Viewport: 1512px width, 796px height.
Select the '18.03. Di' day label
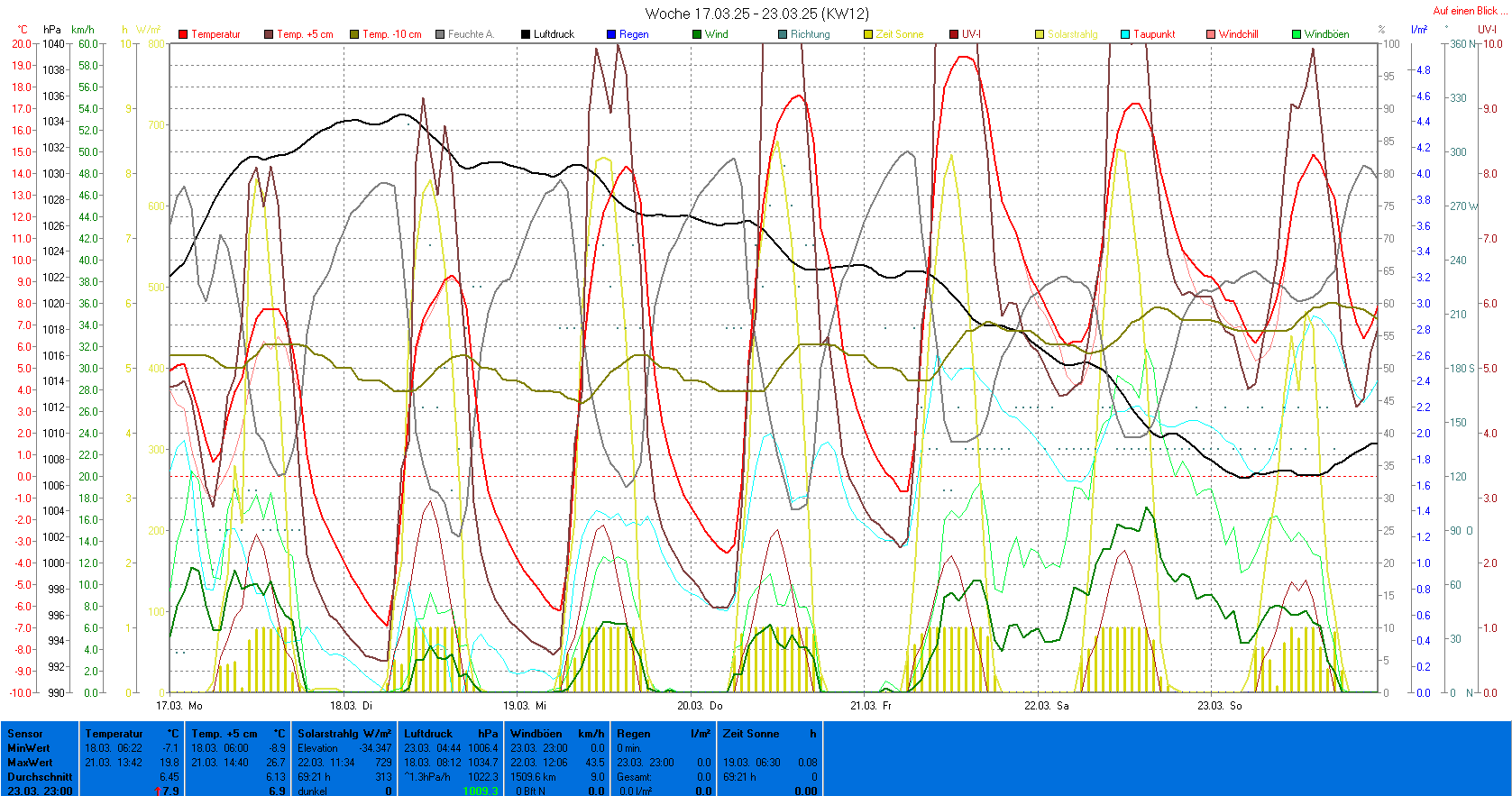click(x=351, y=706)
